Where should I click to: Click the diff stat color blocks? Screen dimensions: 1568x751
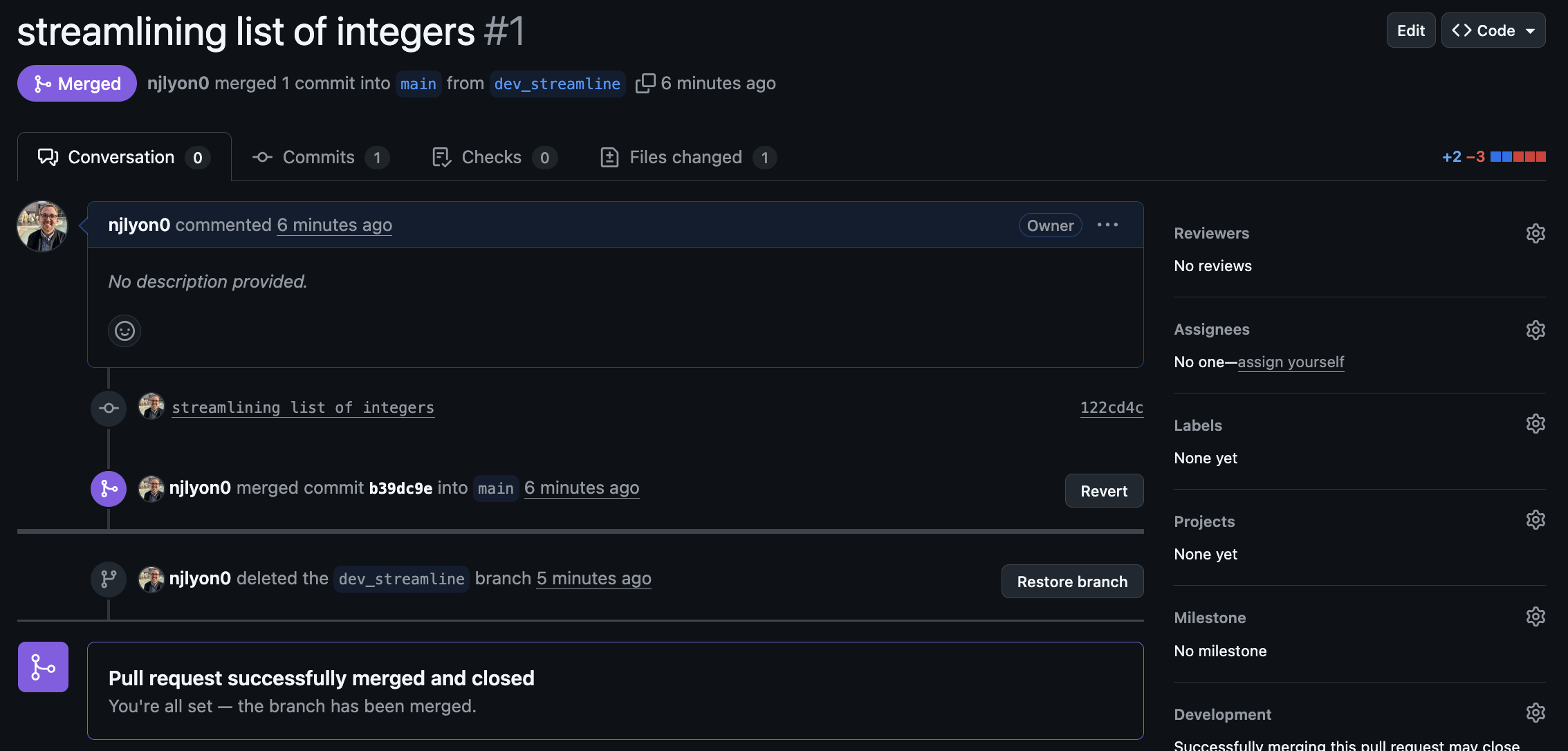tap(1519, 156)
